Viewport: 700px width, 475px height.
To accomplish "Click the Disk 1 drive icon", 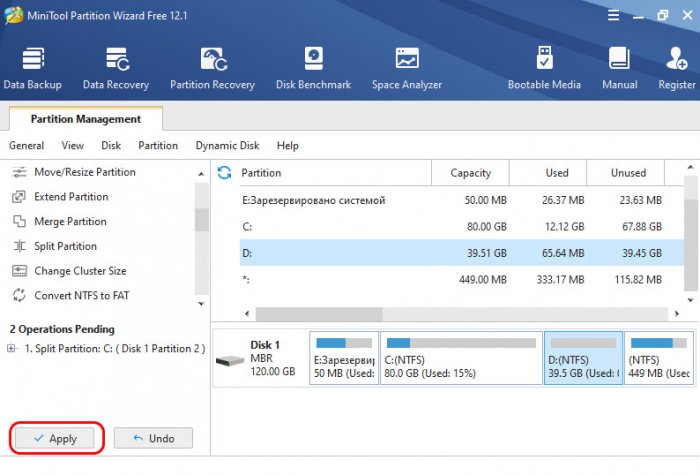I will pyautogui.click(x=230, y=360).
